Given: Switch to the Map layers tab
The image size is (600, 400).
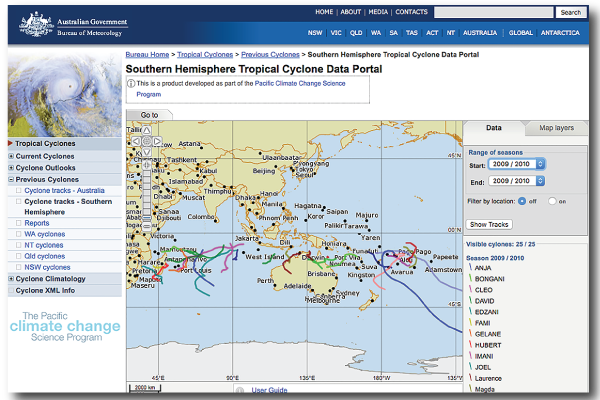Looking at the screenshot, I should (557, 128).
